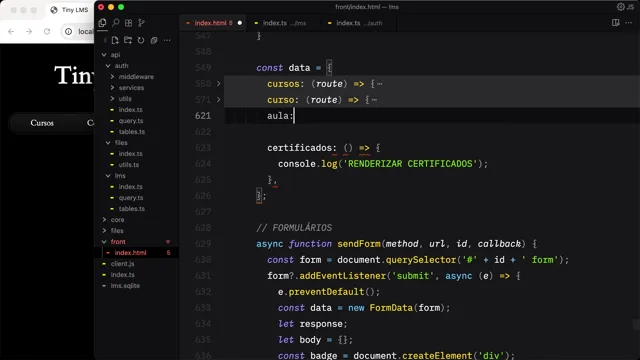Open utils.ts in the files folder

[129, 165]
